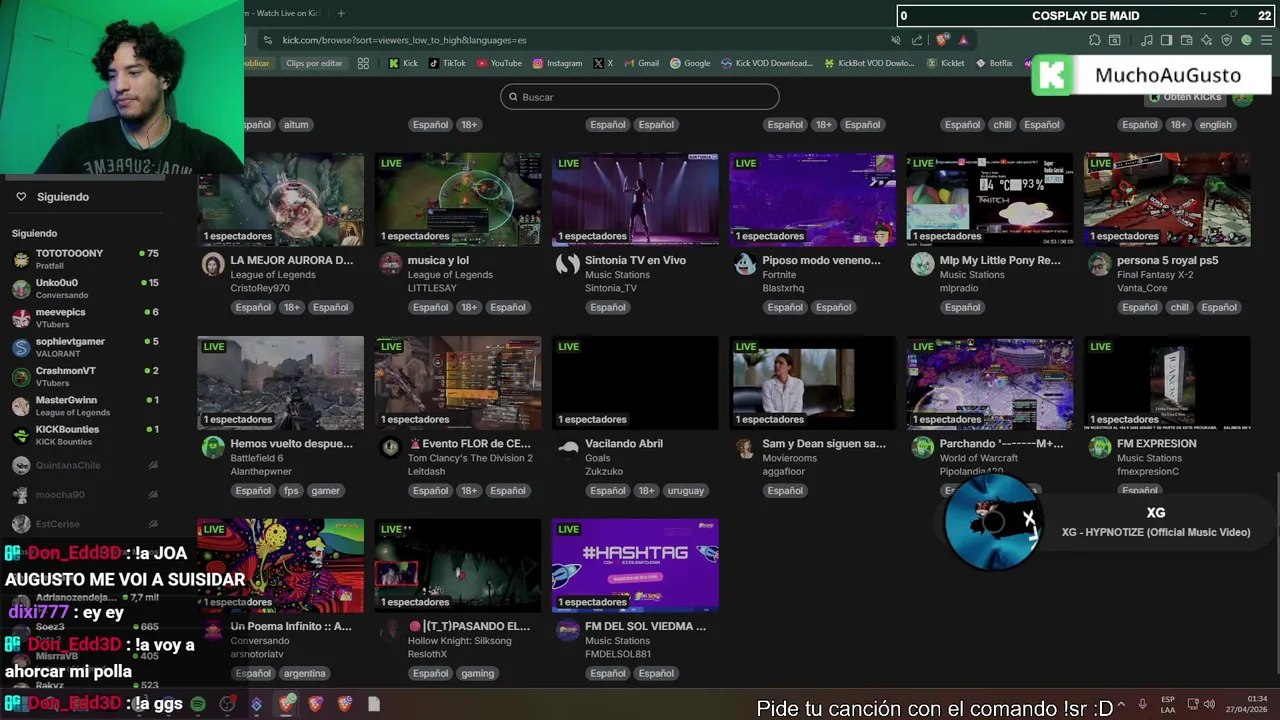Screen dimensions: 1280x720
Task: Open the blank file icon in taskbar
Action: [x=373, y=704]
